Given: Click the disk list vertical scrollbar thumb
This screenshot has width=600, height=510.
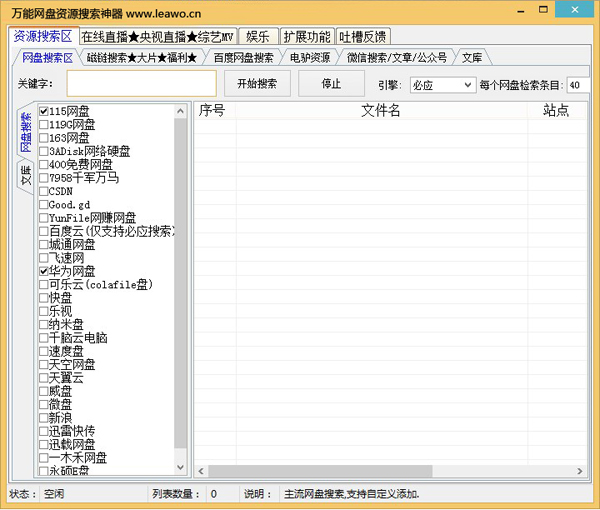Looking at the screenshot, I should coord(180,283).
